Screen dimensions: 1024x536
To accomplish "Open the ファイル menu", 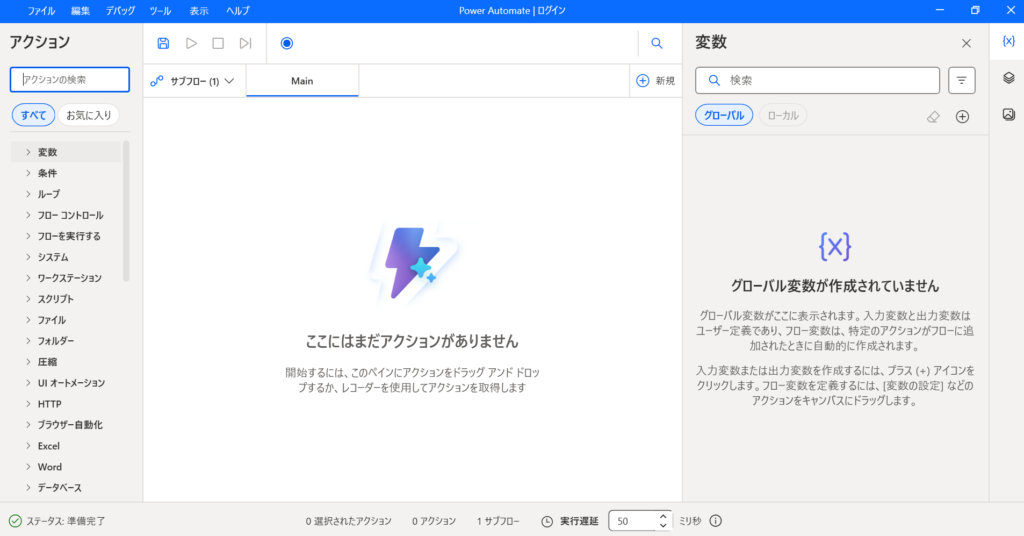I will pos(41,11).
